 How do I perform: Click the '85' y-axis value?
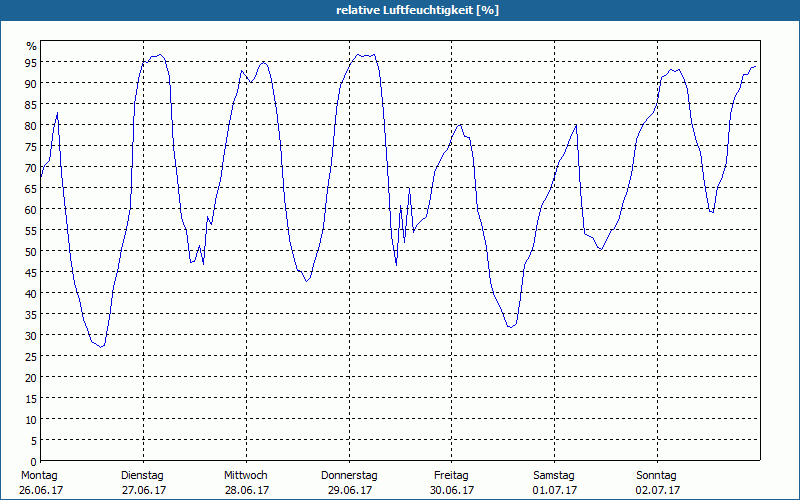pyautogui.click(x=31, y=104)
